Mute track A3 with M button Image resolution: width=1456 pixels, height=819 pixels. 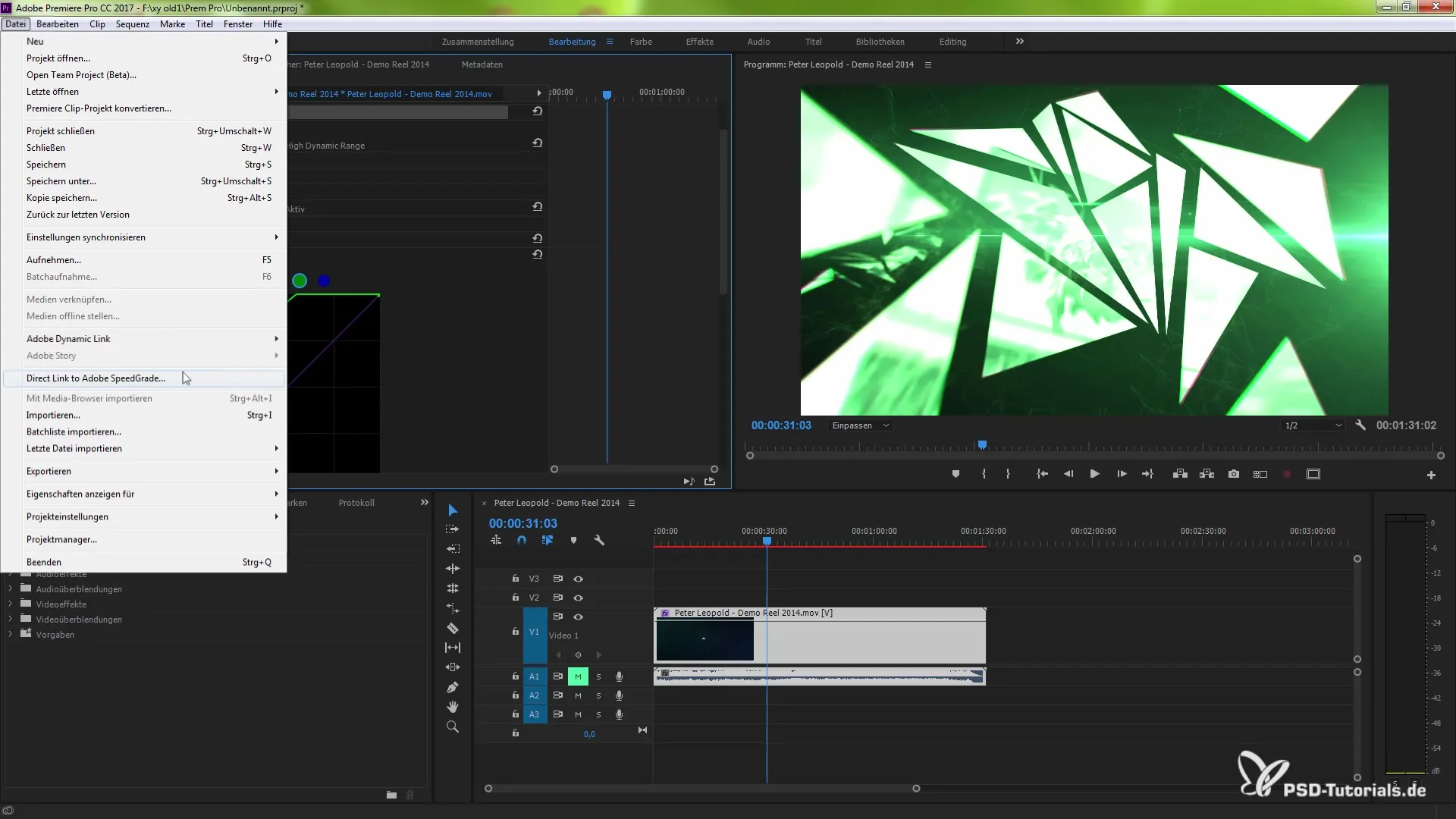coord(578,714)
